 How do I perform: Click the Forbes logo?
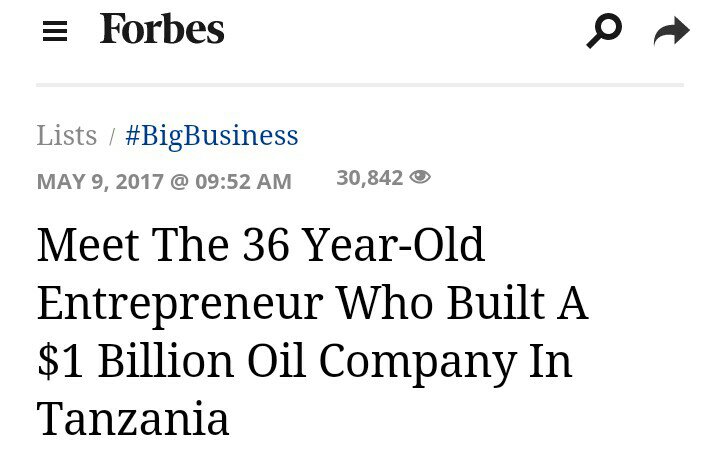coord(162,30)
